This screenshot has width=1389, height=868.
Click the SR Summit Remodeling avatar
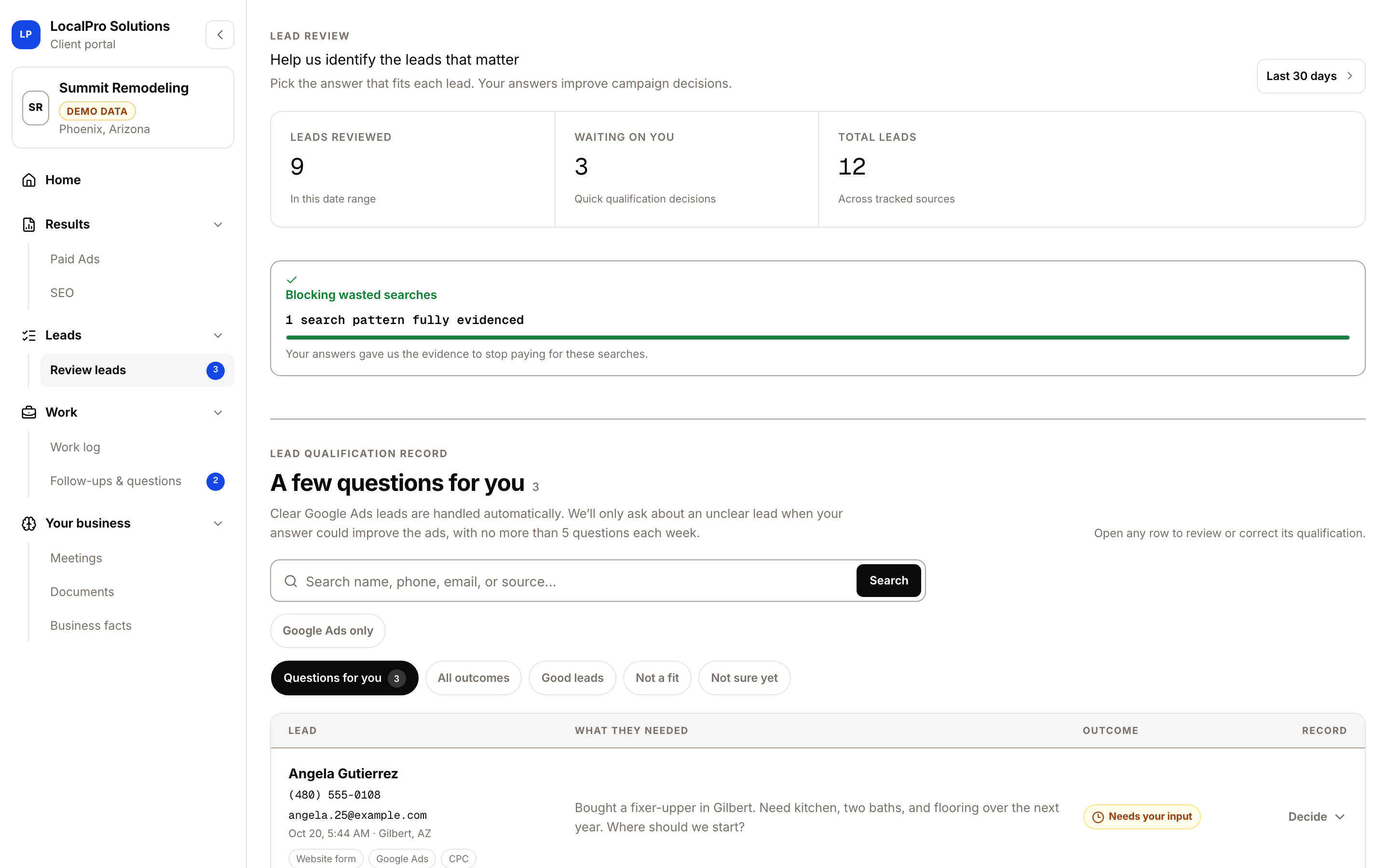[x=36, y=108]
